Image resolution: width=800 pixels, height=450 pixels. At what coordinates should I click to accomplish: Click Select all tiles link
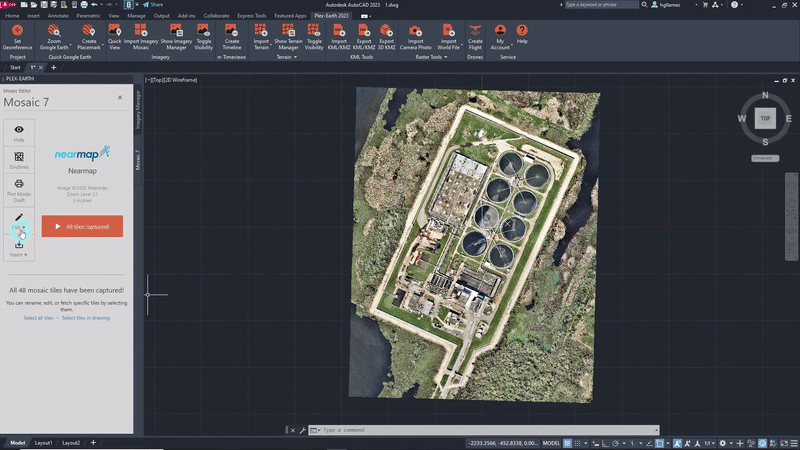point(38,318)
